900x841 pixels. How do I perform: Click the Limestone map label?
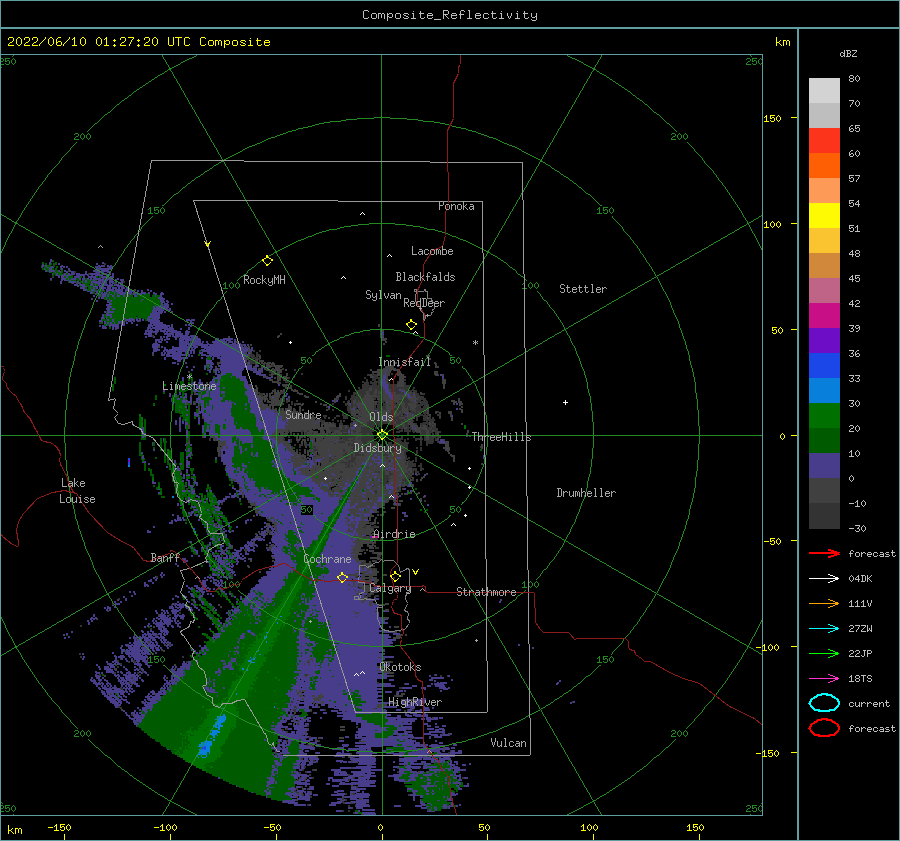(x=189, y=386)
